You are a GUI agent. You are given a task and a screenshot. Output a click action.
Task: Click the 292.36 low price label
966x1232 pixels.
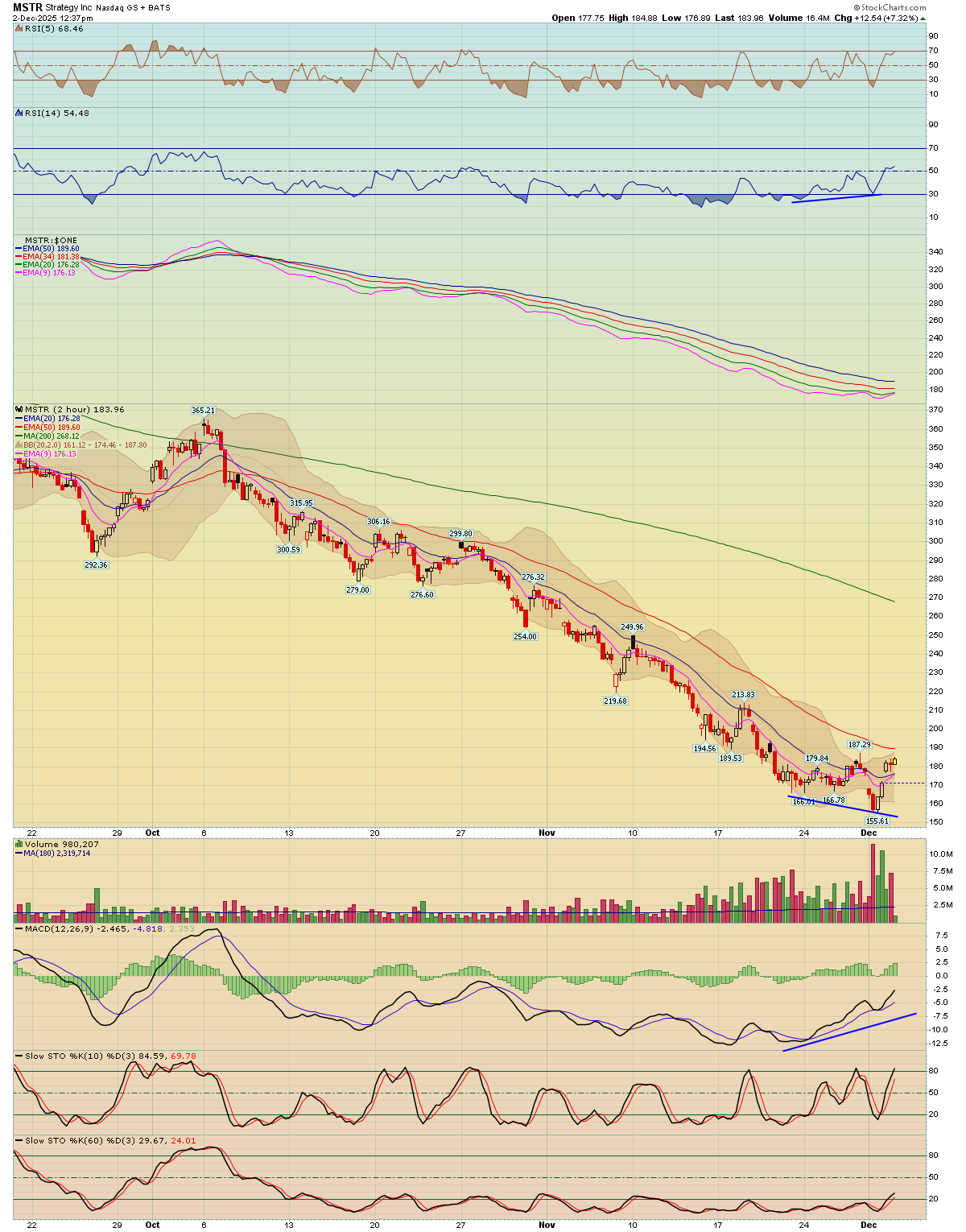(x=96, y=564)
